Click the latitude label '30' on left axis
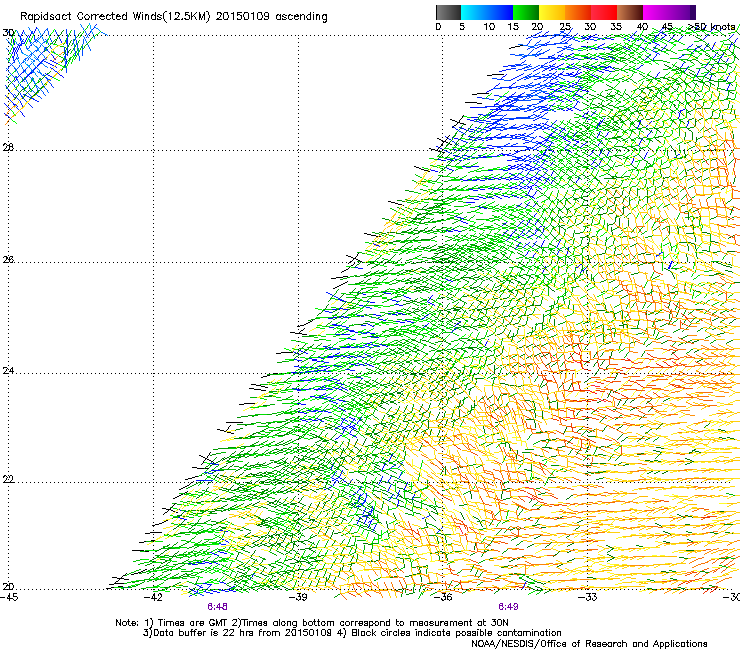The width and height of the screenshot is (740, 650). [8, 33]
